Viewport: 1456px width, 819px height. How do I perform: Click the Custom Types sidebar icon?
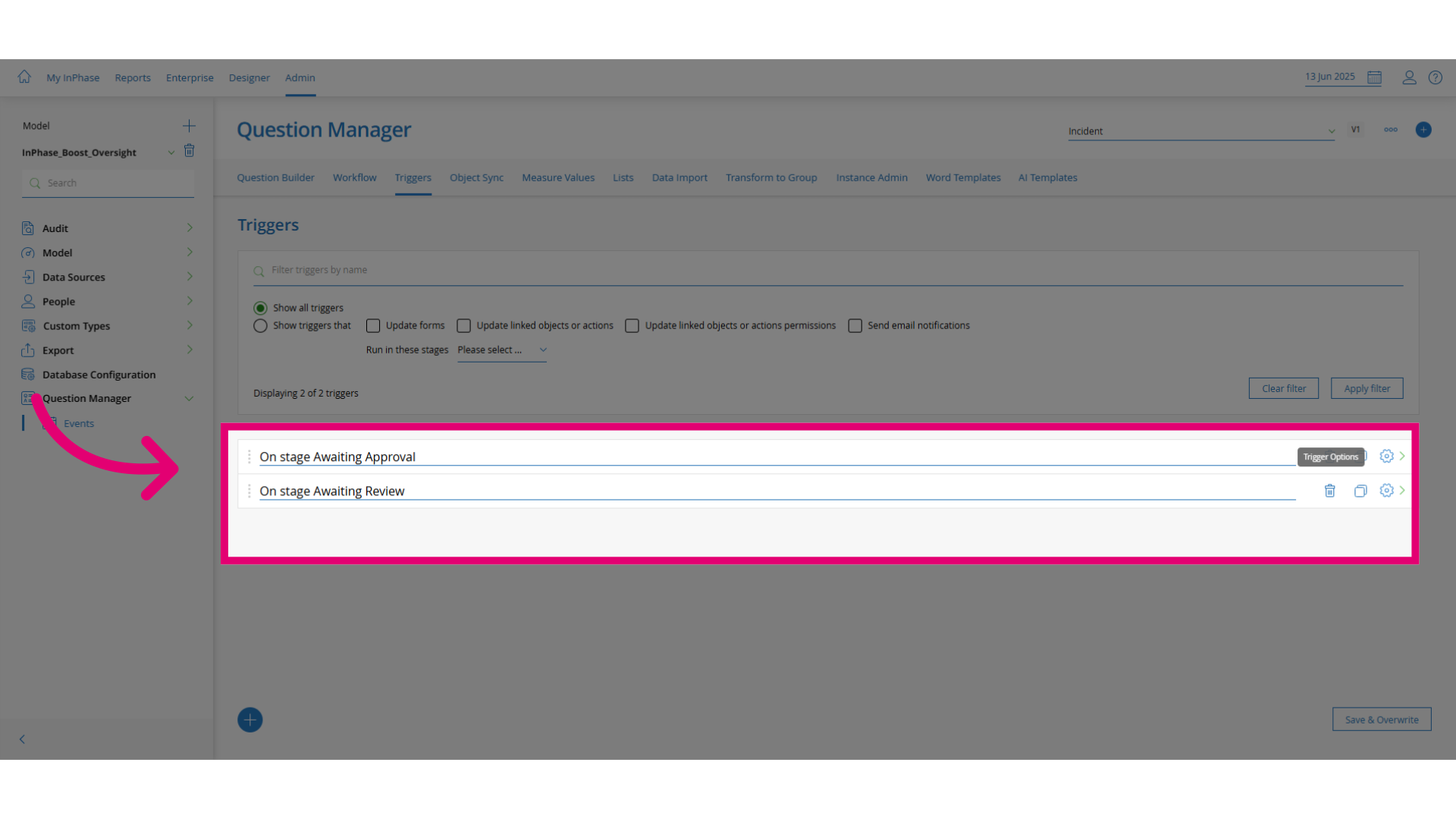[28, 325]
